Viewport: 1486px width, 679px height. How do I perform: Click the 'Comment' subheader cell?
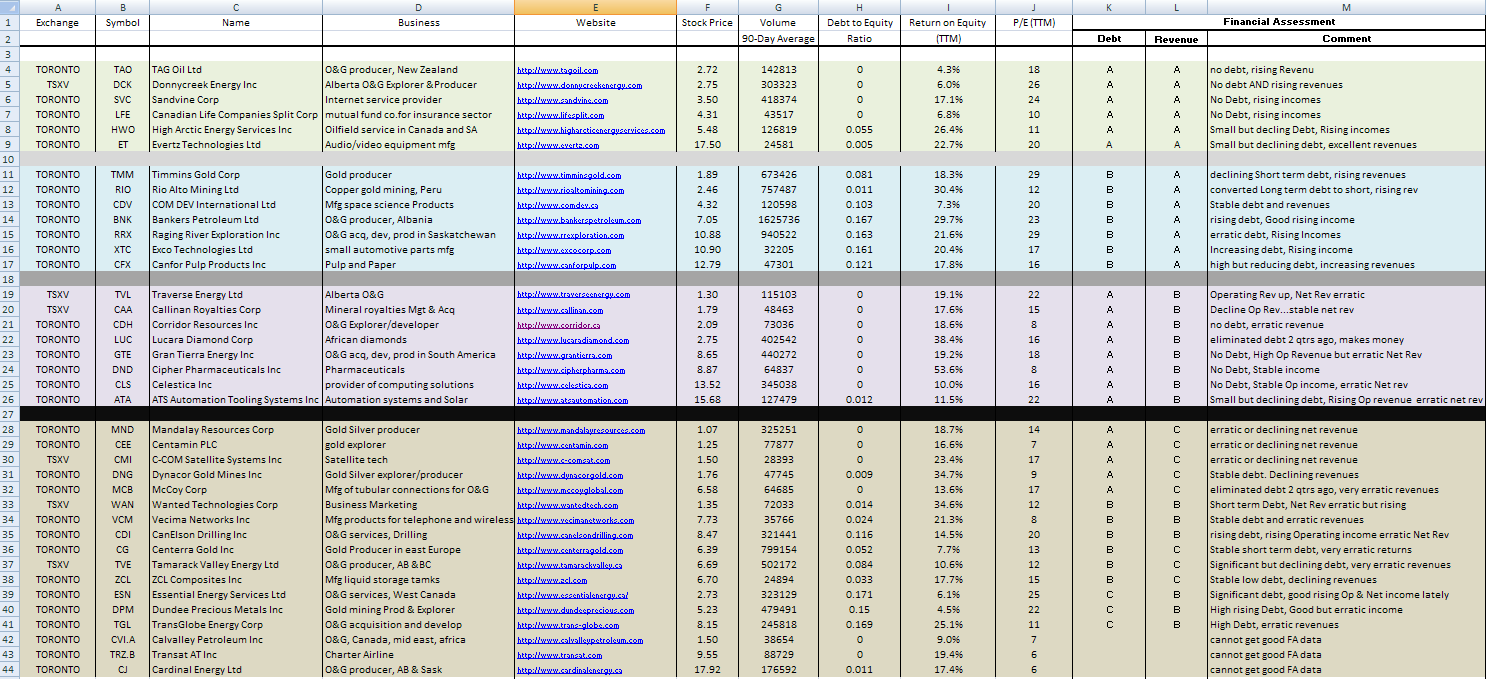1346,39
